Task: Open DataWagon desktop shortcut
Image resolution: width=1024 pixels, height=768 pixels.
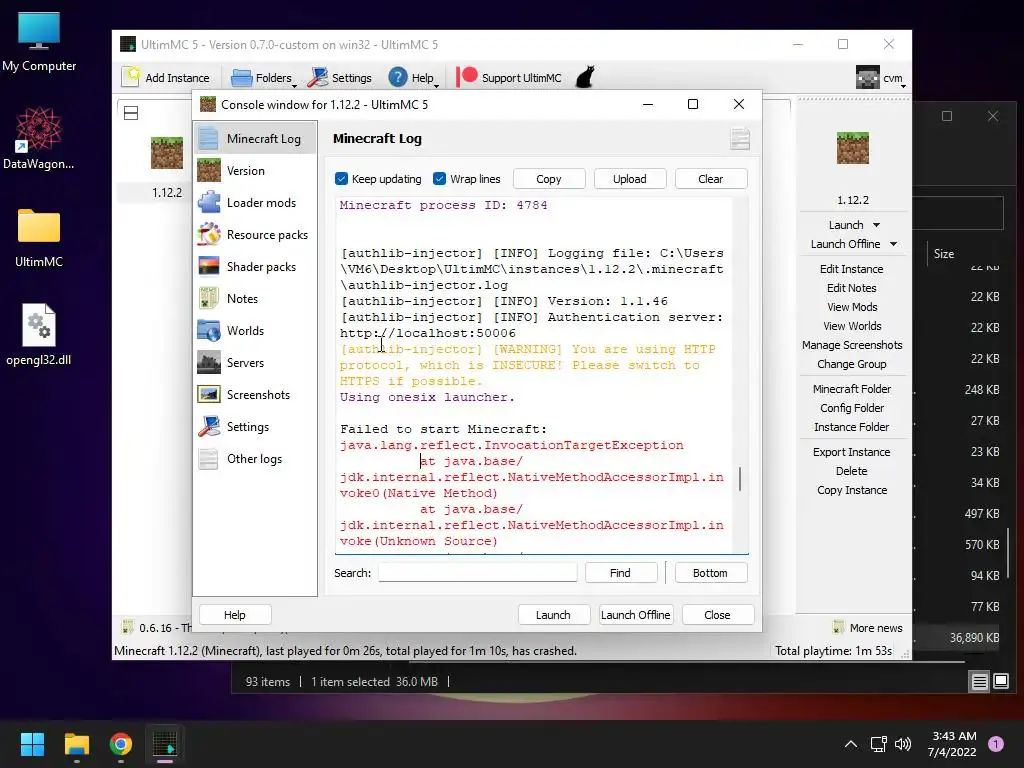Action: click(x=39, y=138)
